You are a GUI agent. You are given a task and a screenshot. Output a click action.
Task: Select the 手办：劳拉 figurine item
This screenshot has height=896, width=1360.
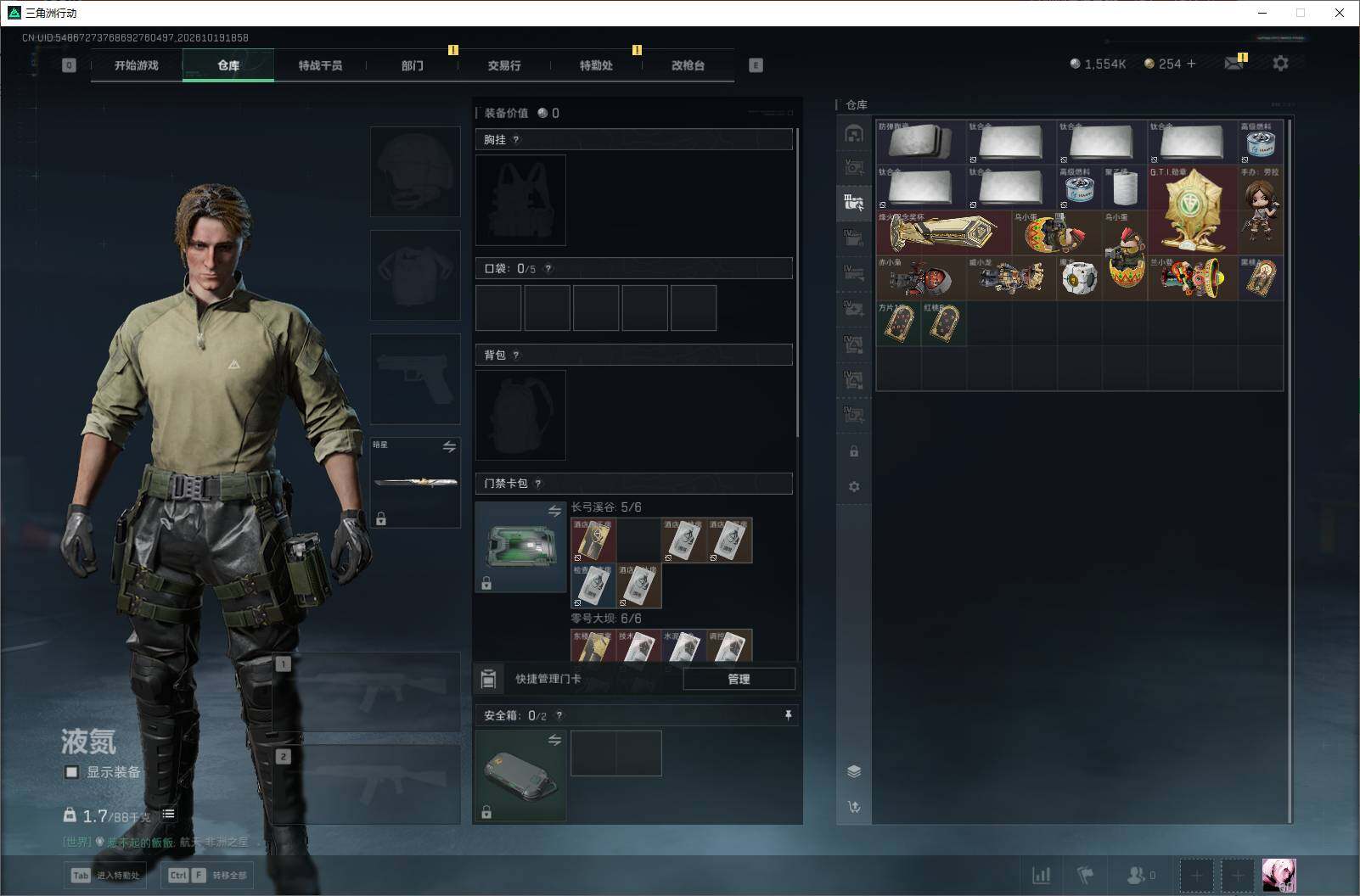coord(1260,210)
